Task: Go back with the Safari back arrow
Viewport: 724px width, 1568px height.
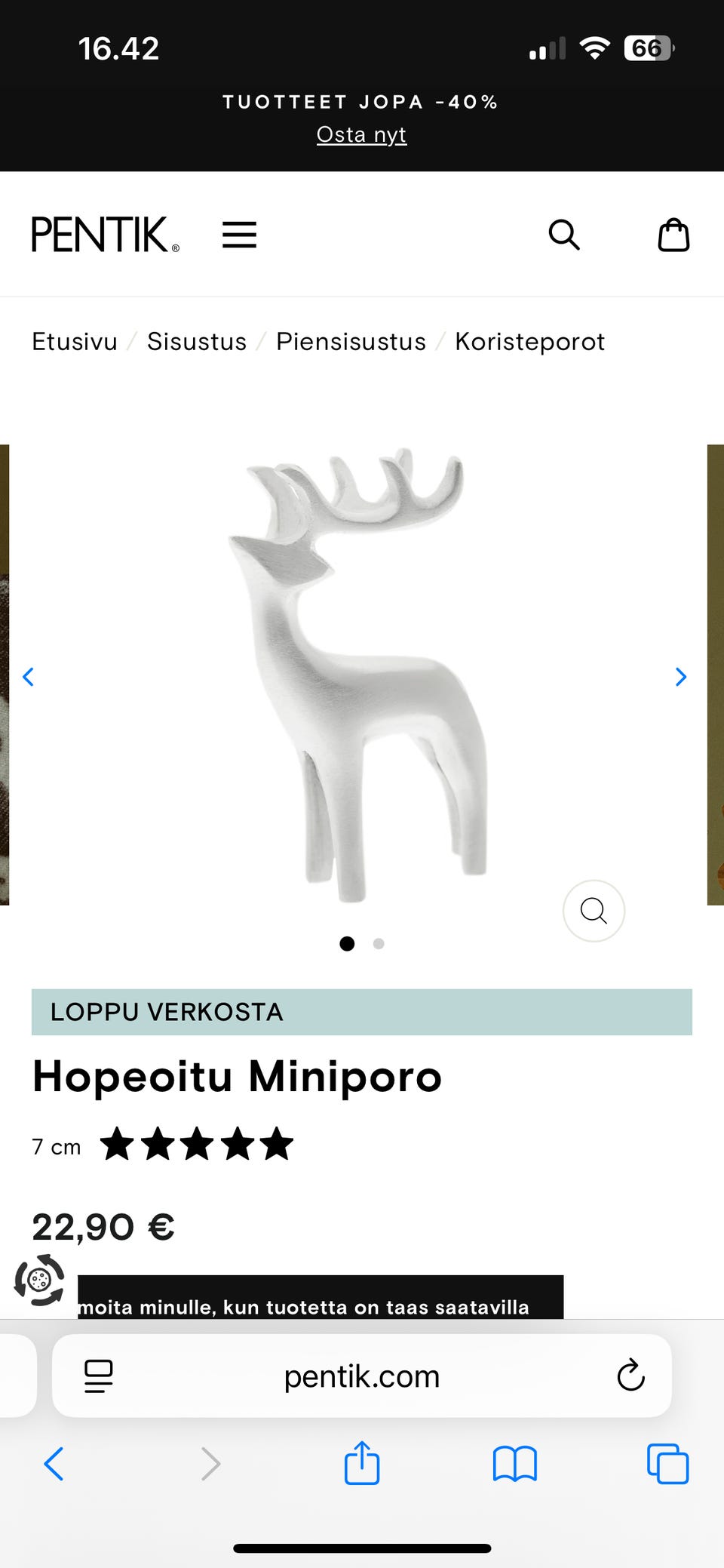Action: point(54,1464)
